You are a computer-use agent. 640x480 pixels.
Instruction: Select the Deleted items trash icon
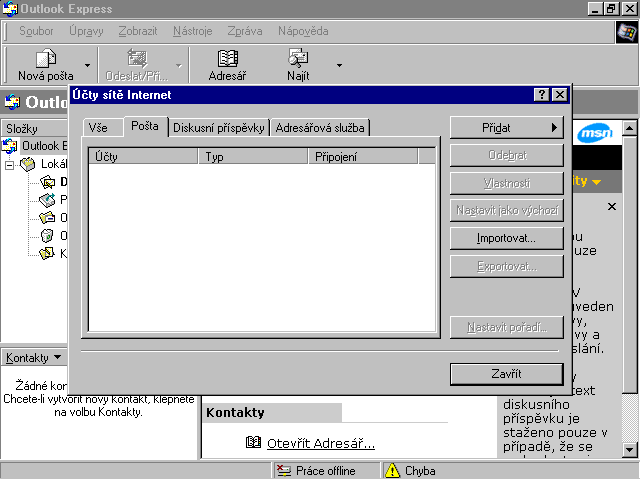tap(47, 236)
